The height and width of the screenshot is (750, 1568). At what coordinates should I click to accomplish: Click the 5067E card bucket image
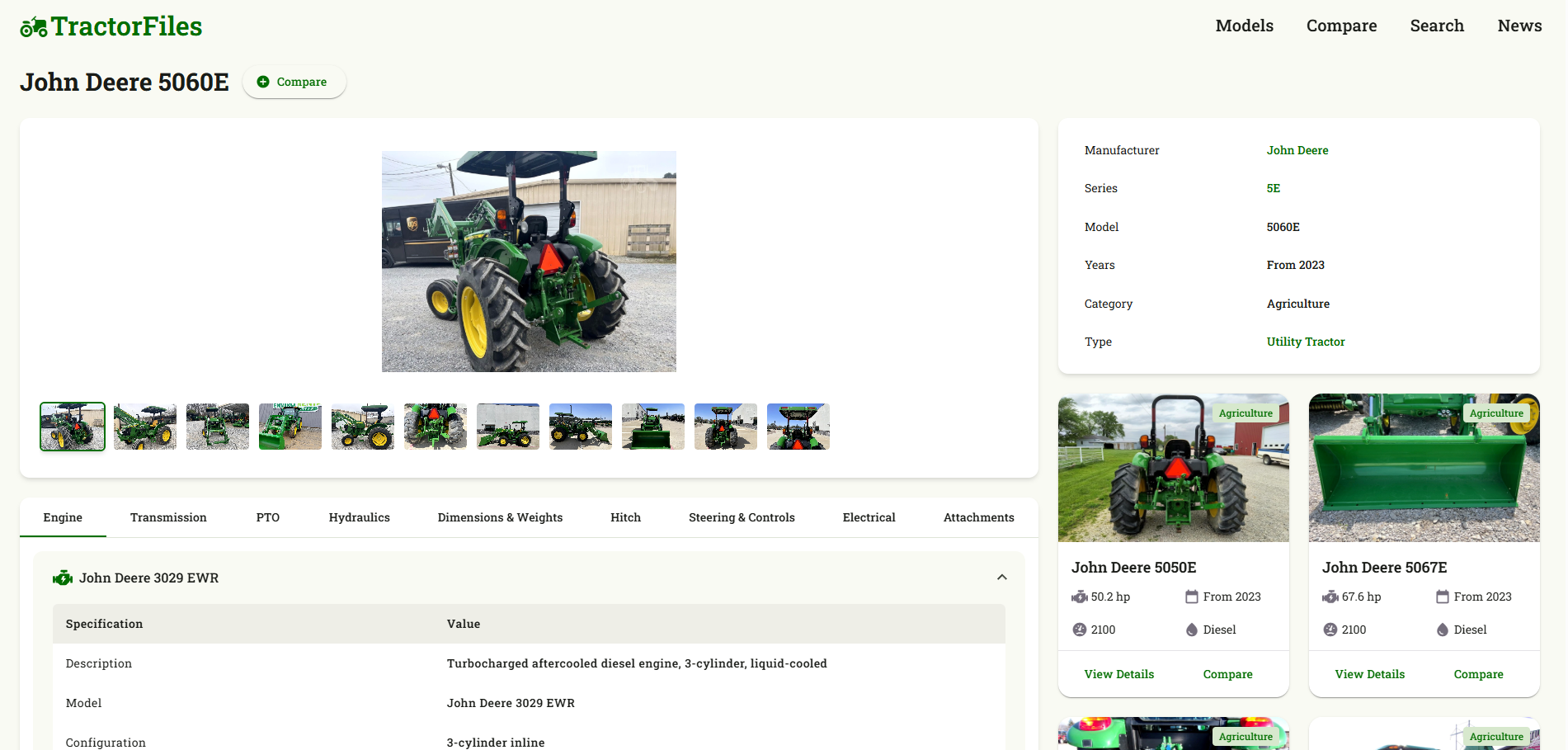pos(1424,468)
